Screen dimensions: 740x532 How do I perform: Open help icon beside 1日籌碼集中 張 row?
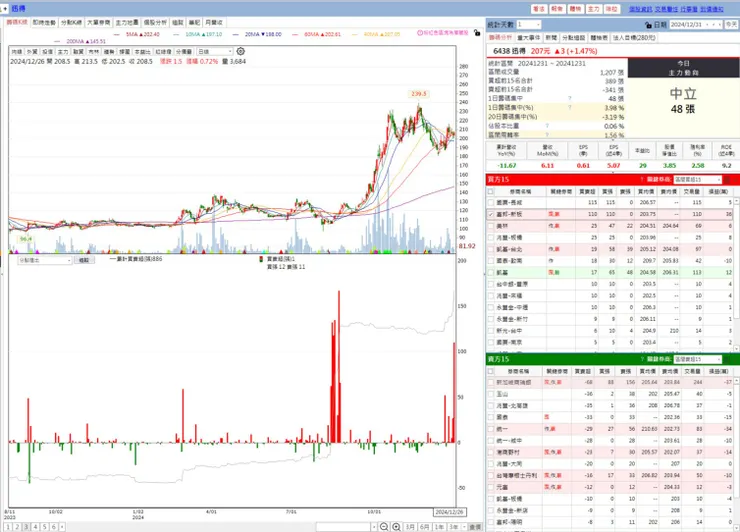[569, 98]
